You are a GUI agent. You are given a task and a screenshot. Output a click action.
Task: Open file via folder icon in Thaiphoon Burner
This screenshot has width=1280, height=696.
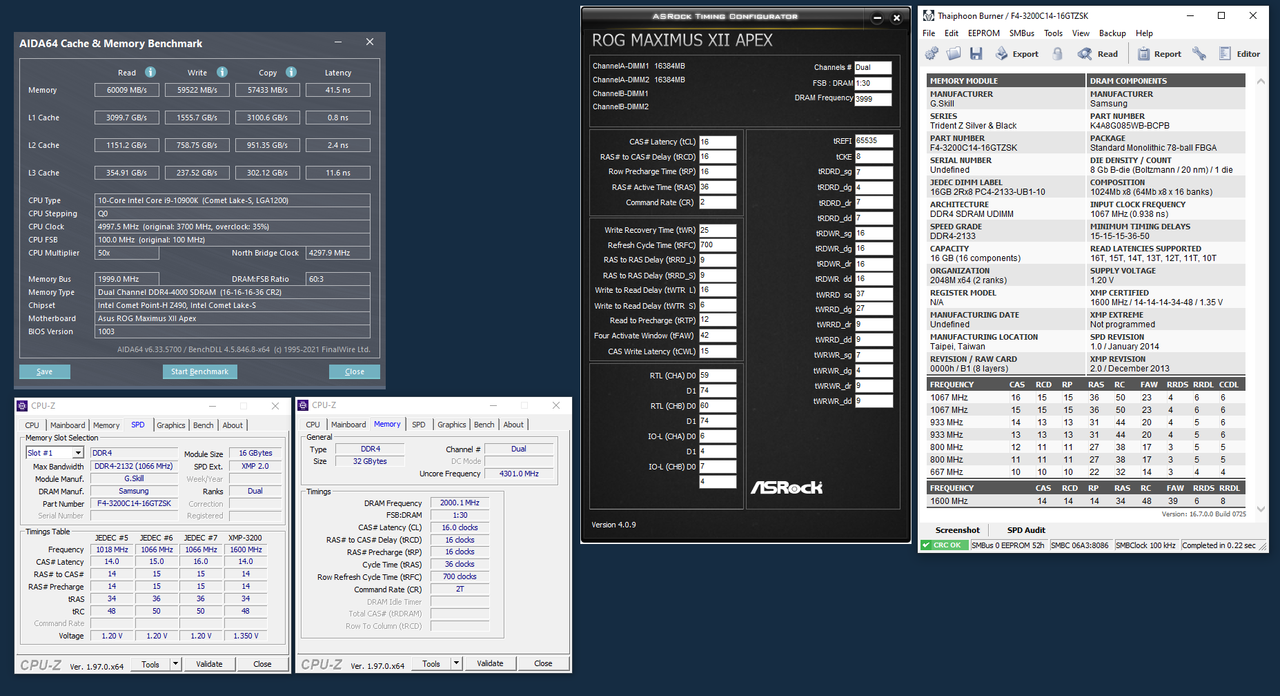click(x=953, y=53)
